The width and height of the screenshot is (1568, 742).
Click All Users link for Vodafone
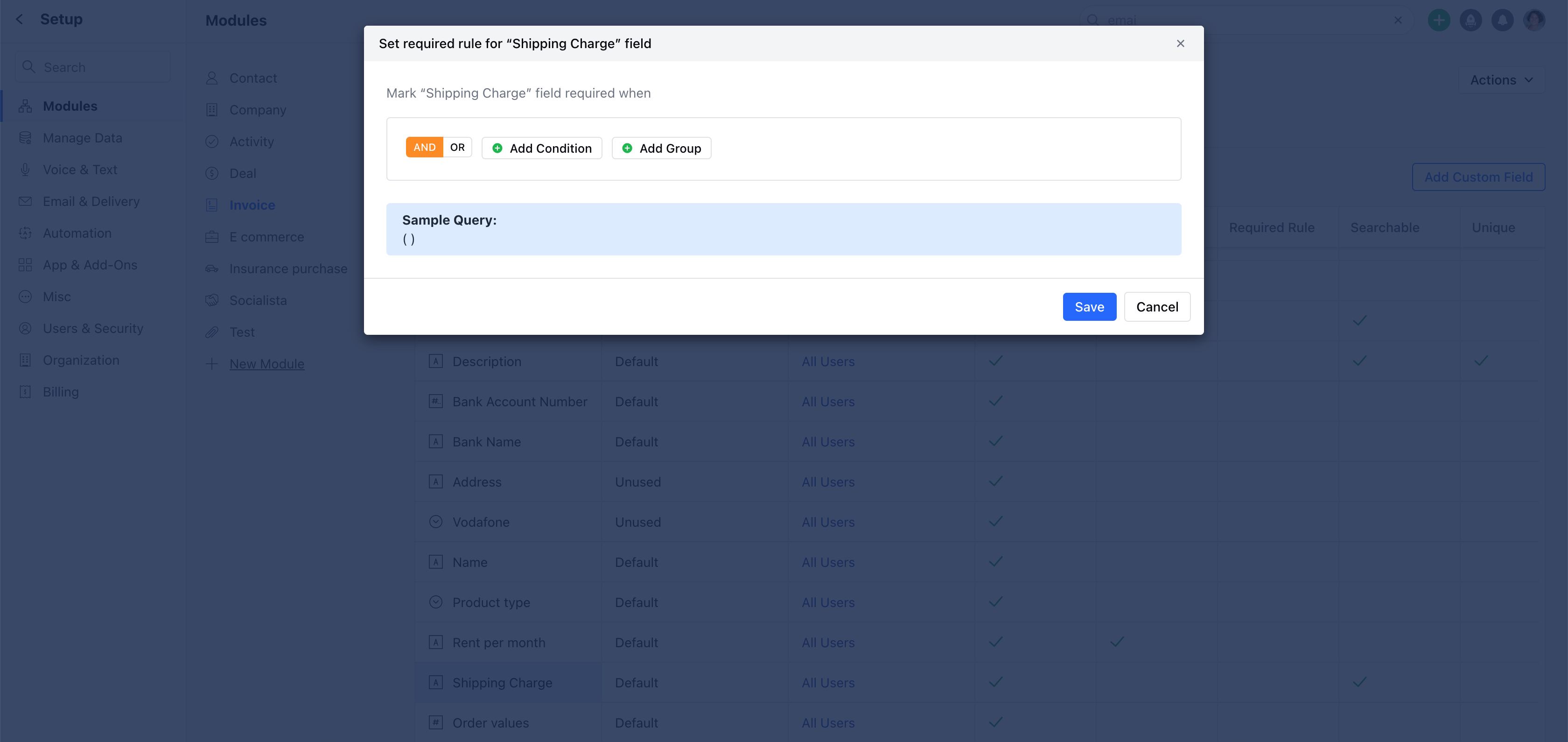[x=828, y=522]
